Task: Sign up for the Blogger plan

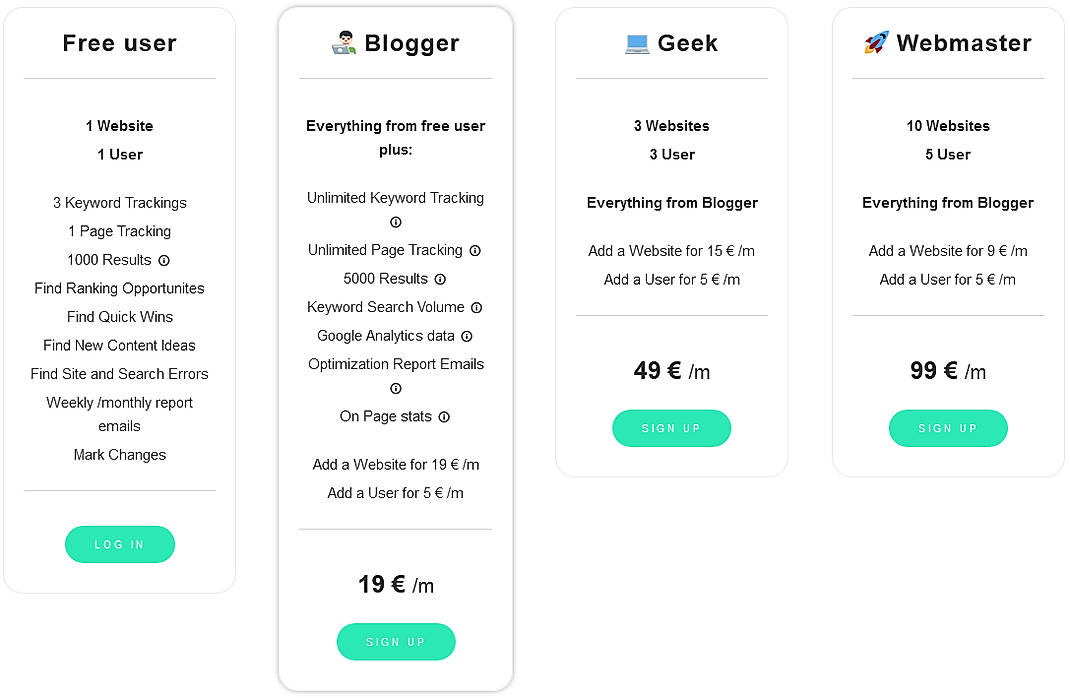Action: tap(396, 641)
